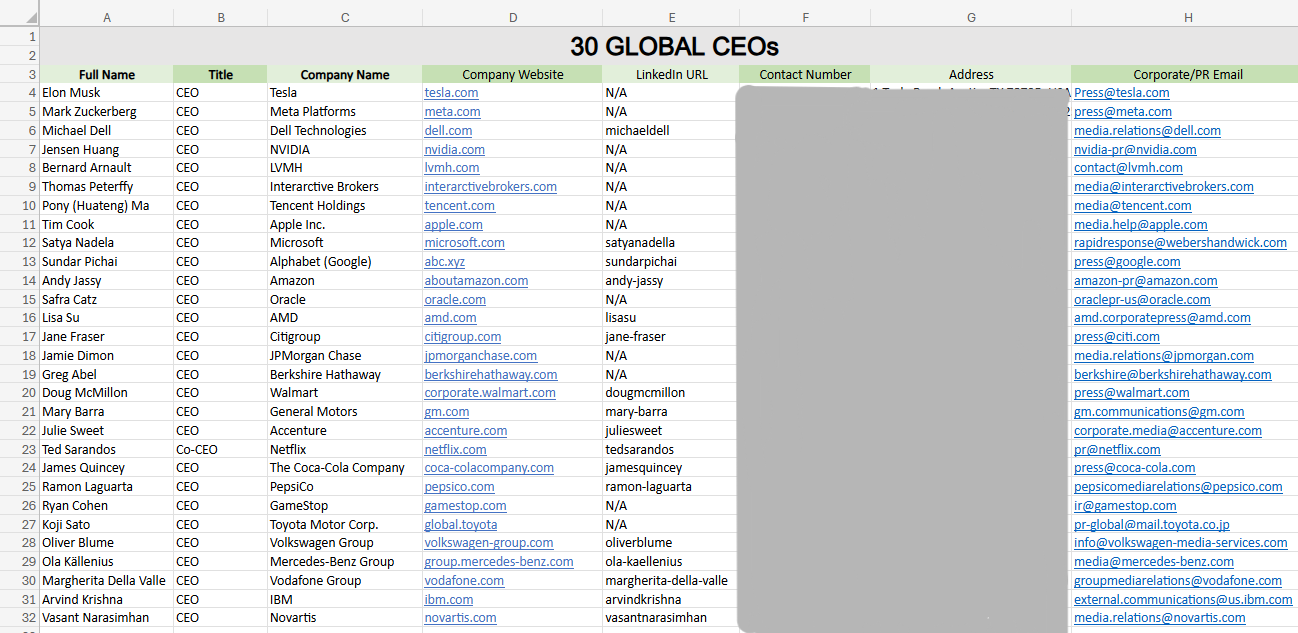Click the media.relations@novartis.com email link

1160,617
